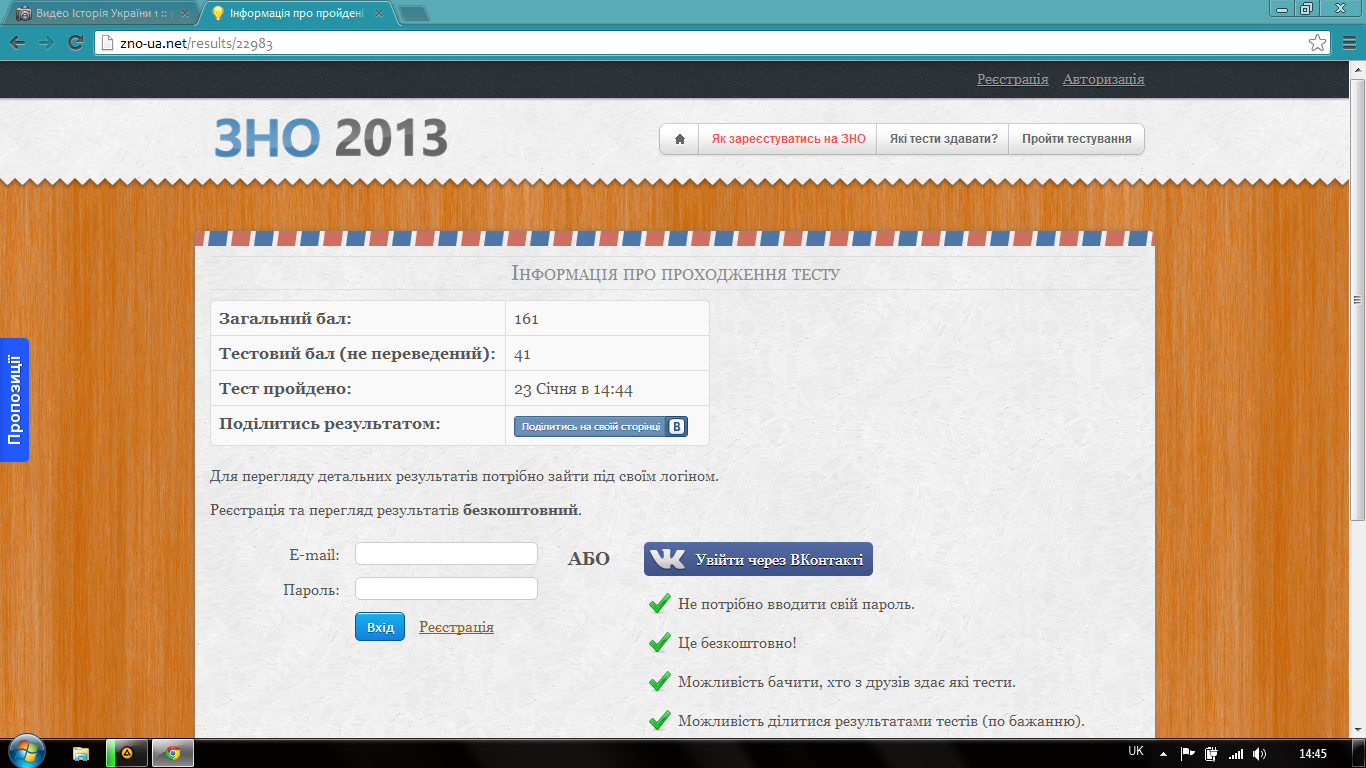1366x768 pixels.
Task: Click the raw score value '41'
Action: tap(522, 354)
